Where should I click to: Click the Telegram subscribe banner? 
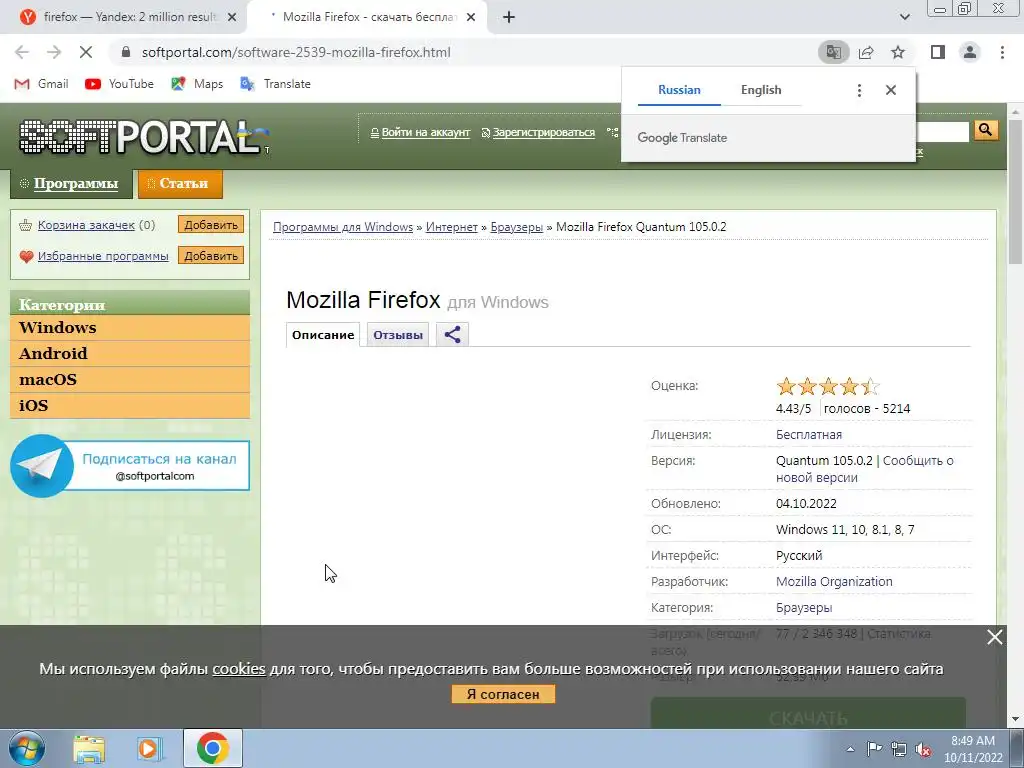pos(130,466)
